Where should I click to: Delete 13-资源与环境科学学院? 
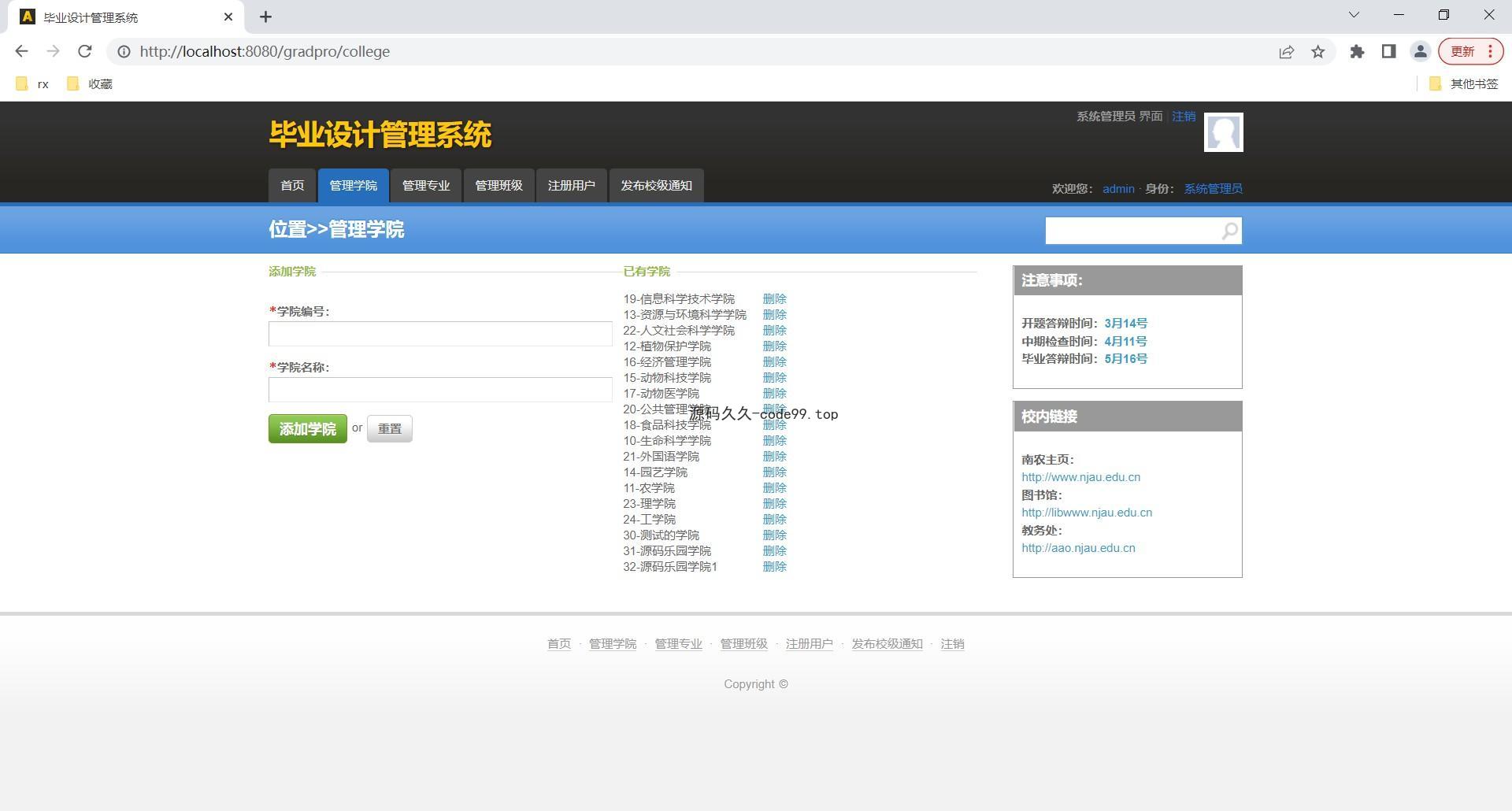pos(774,315)
